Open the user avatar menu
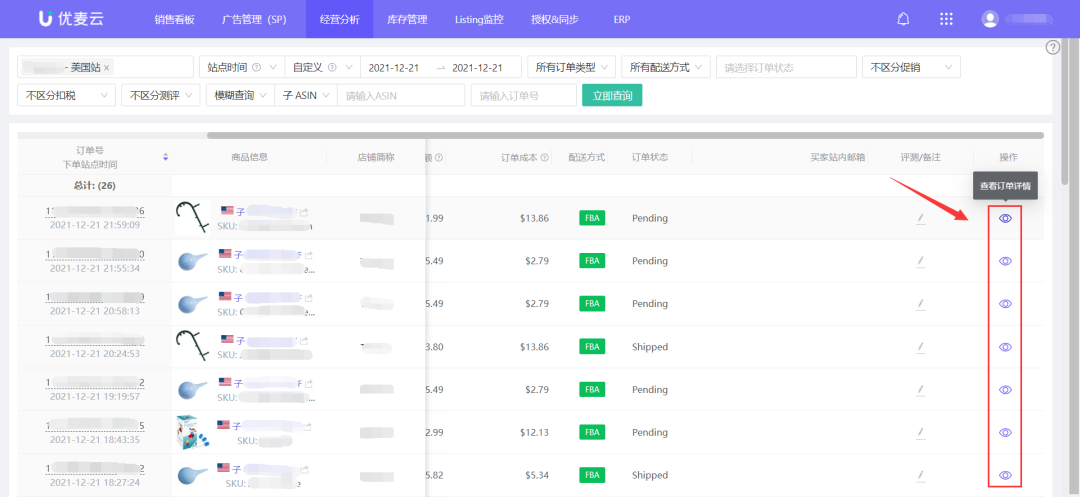 click(990, 19)
